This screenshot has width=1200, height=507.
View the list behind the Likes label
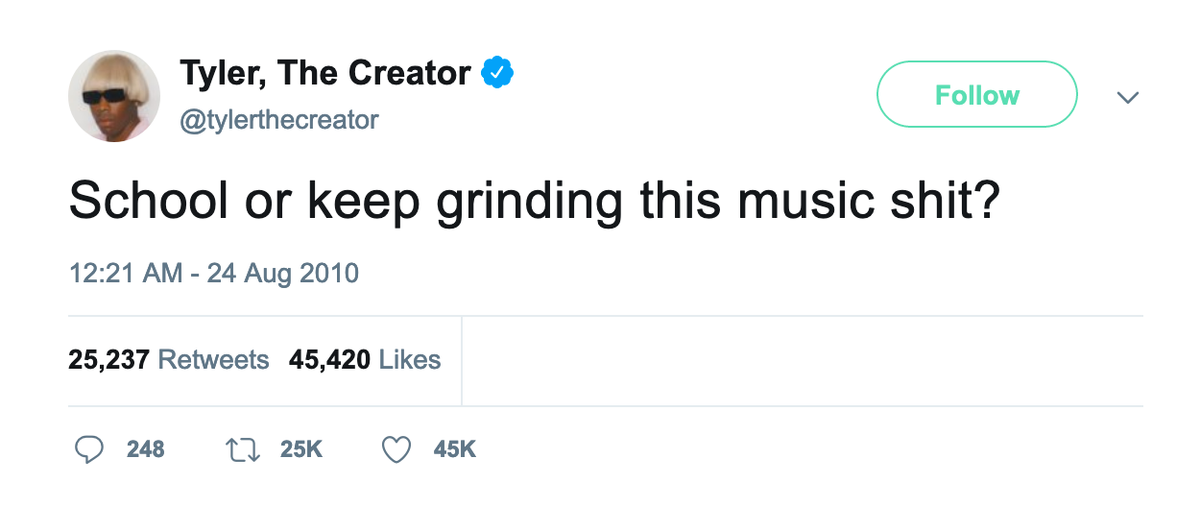410,360
